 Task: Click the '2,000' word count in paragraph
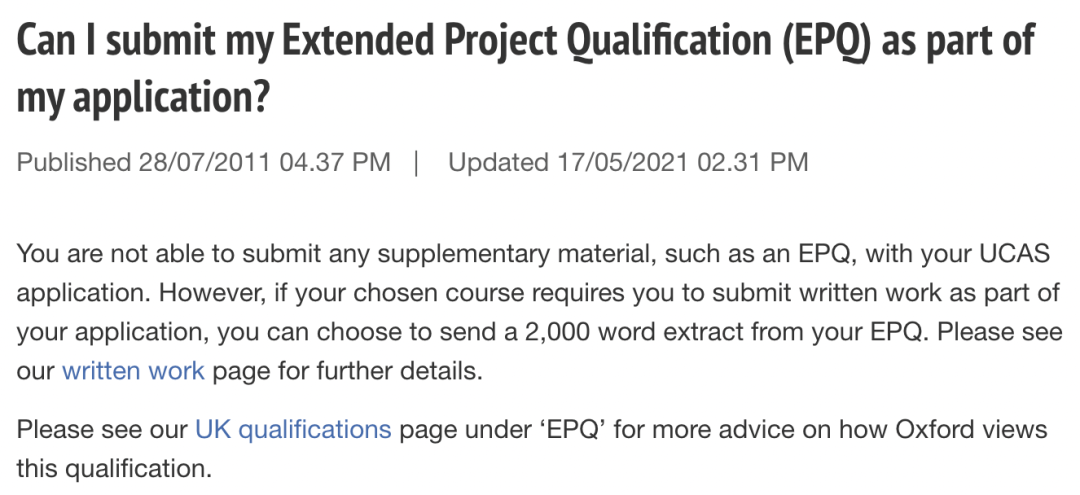pyautogui.click(x=557, y=333)
